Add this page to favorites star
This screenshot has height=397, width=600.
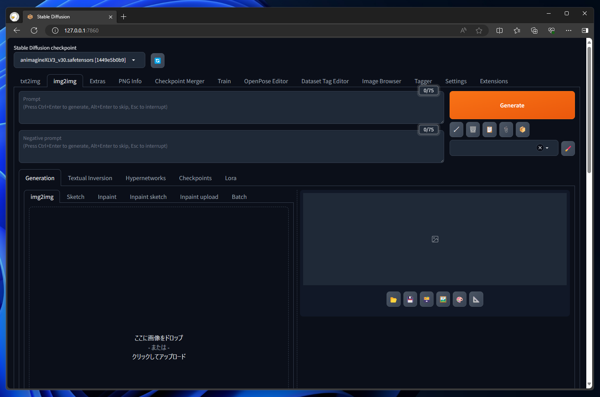coord(479,30)
